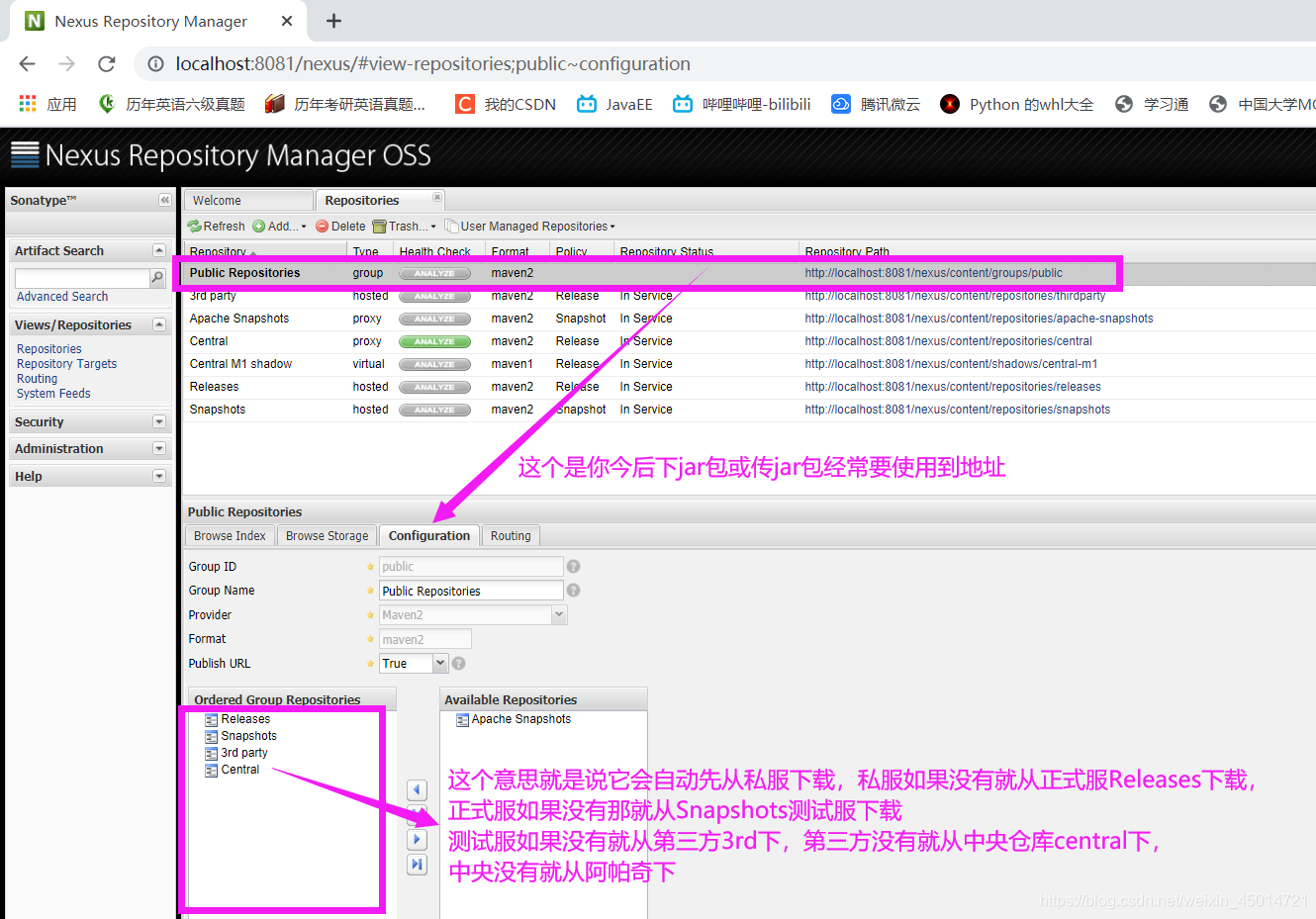Open the System Feeds link
This screenshot has width=1316, height=919.
(x=53, y=394)
